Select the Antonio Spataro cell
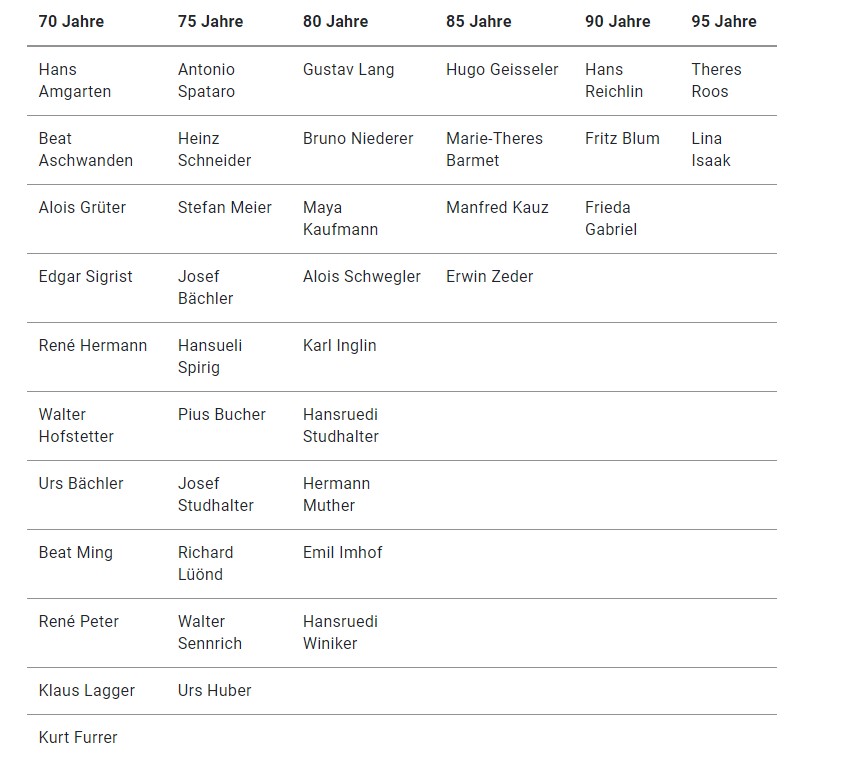Viewport: 842px width, 765px height. [x=207, y=80]
